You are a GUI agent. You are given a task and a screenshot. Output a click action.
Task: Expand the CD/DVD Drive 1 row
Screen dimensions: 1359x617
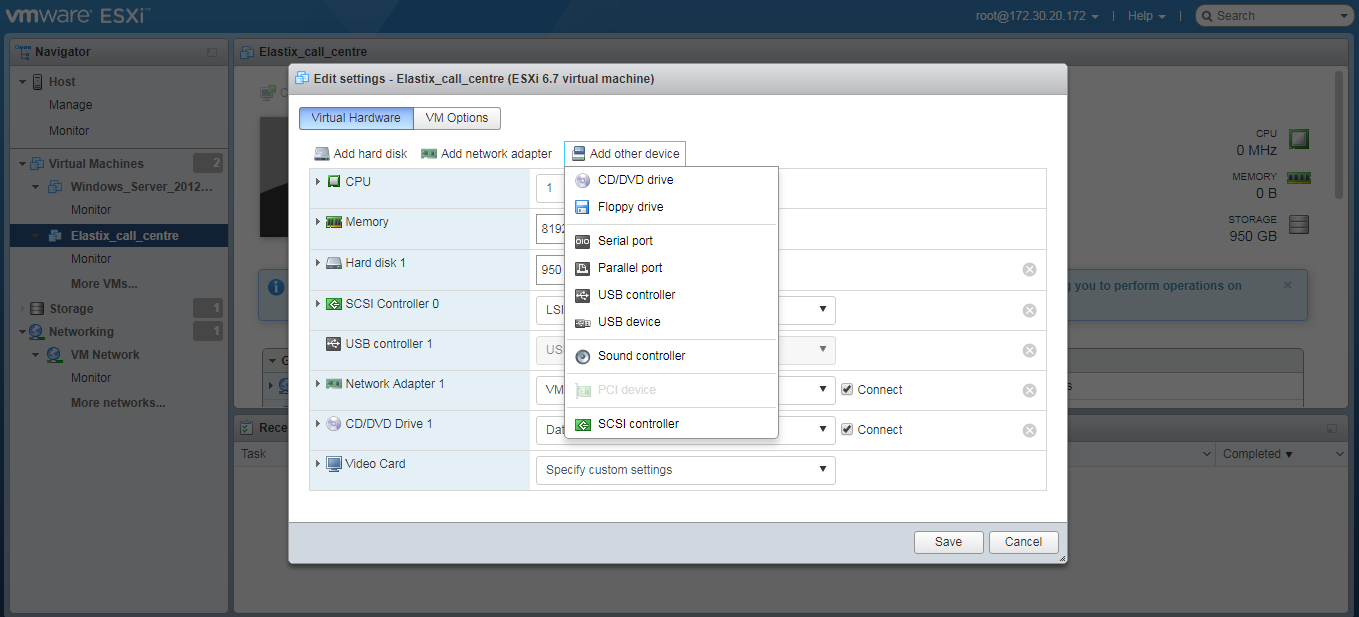click(318, 424)
